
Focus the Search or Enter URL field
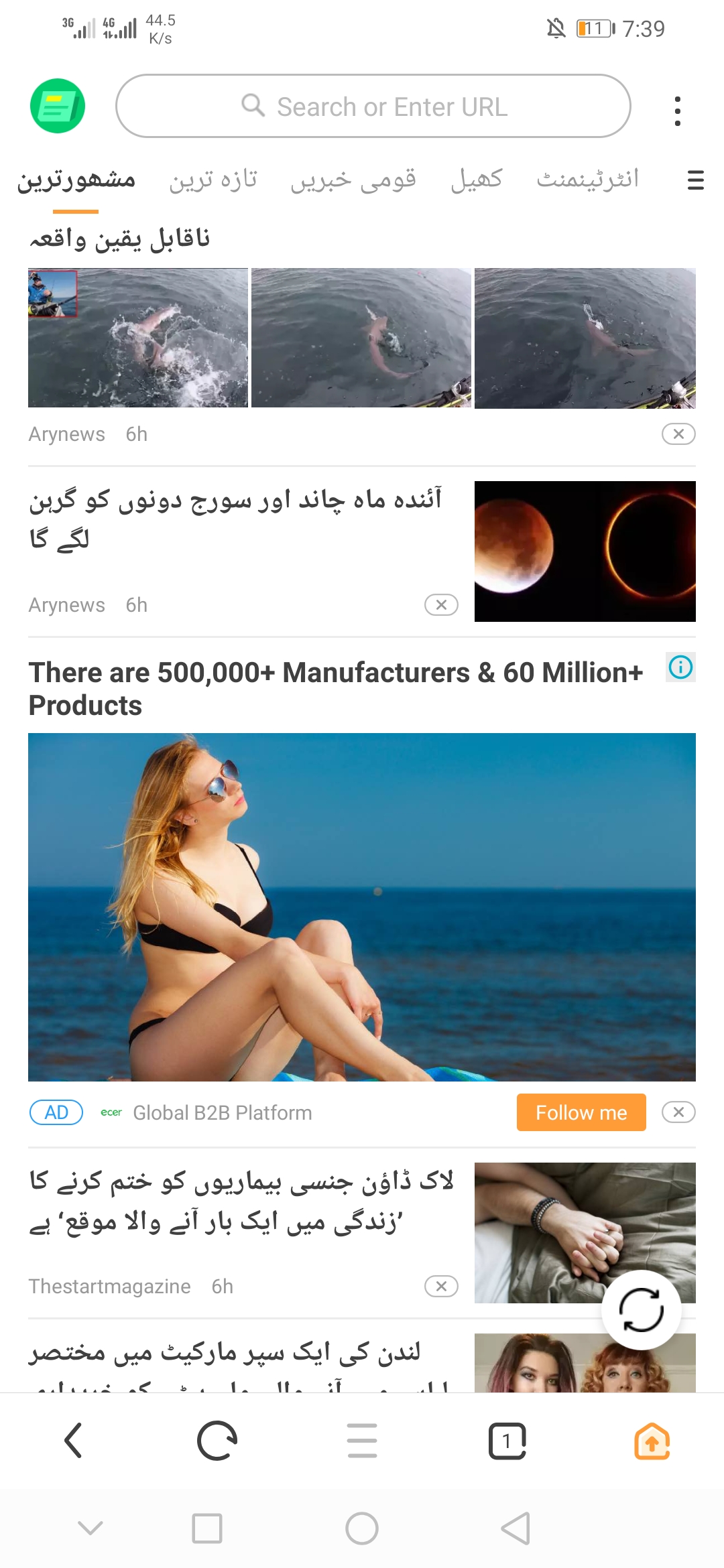click(x=373, y=106)
